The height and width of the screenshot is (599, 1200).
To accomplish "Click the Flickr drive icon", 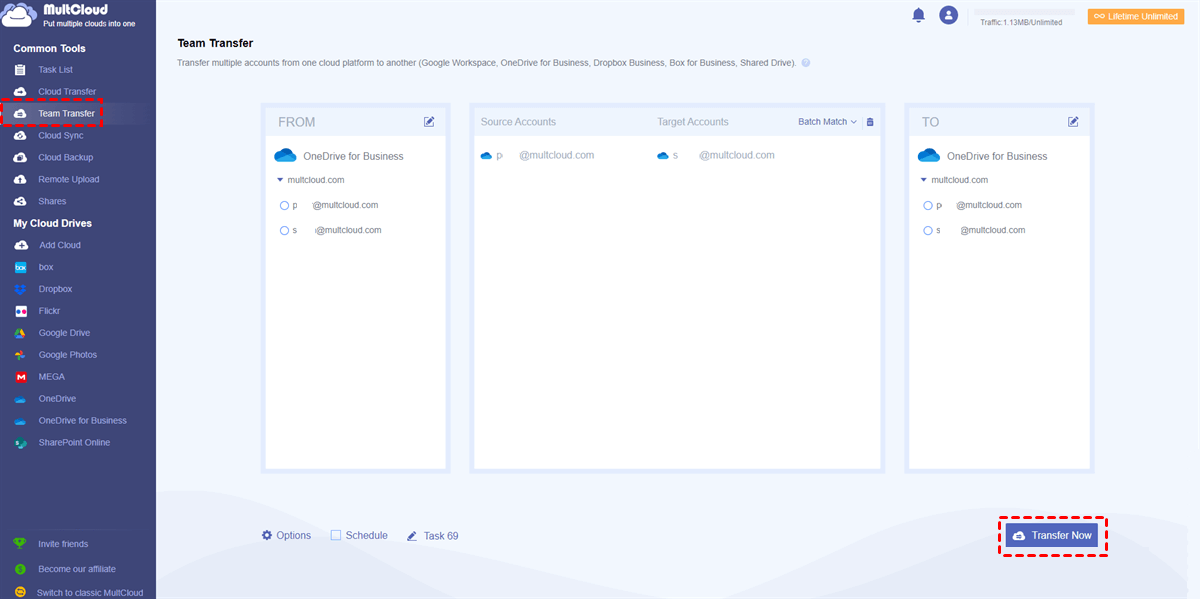I will [20, 311].
